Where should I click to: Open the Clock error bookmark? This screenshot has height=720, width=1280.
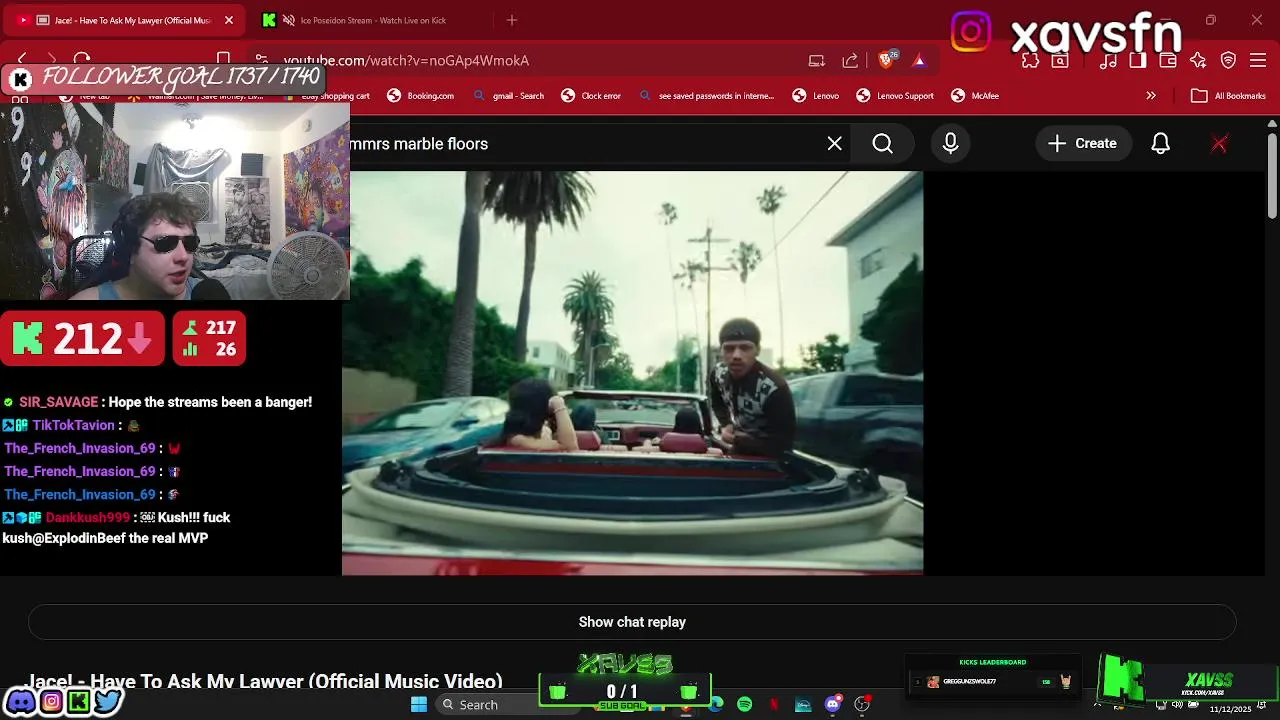point(591,96)
